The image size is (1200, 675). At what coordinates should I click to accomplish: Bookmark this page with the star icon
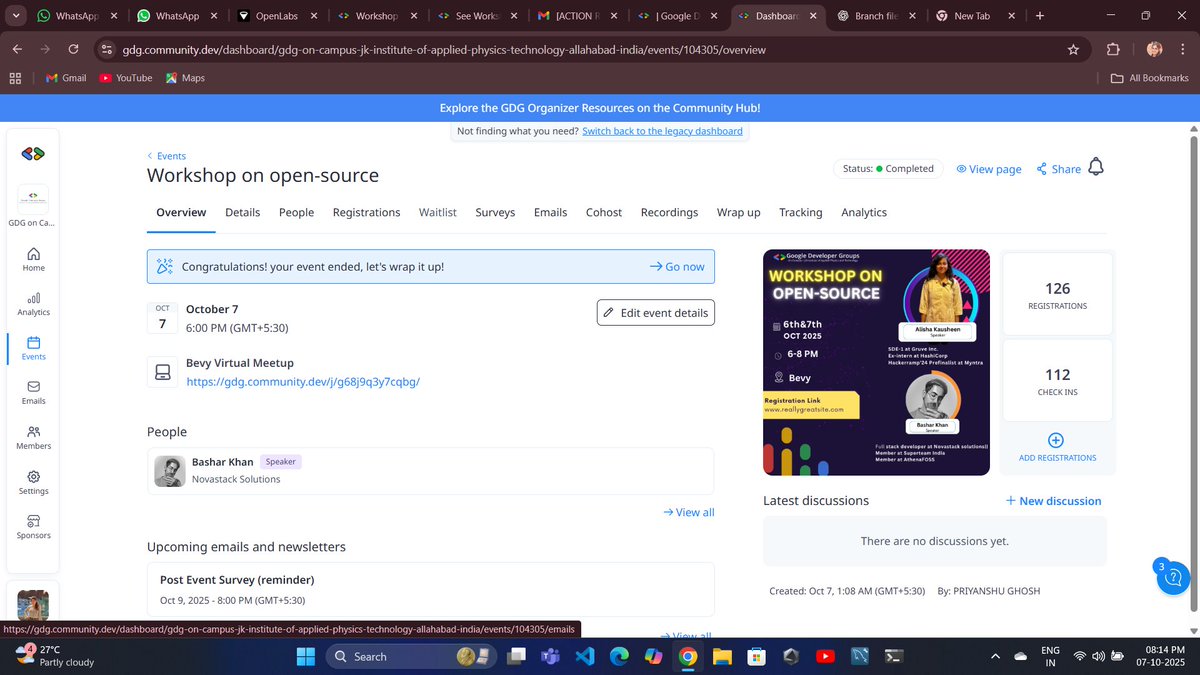1073,49
